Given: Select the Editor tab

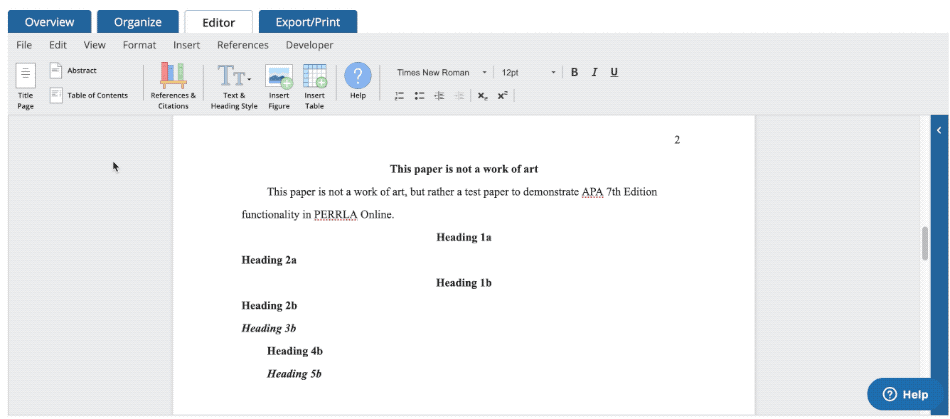Looking at the screenshot, I should 219,22.
